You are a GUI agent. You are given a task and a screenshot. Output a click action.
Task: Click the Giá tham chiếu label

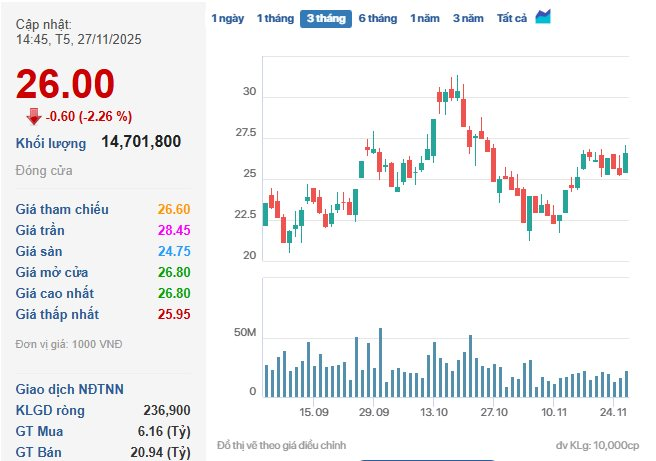pos(62,209)
